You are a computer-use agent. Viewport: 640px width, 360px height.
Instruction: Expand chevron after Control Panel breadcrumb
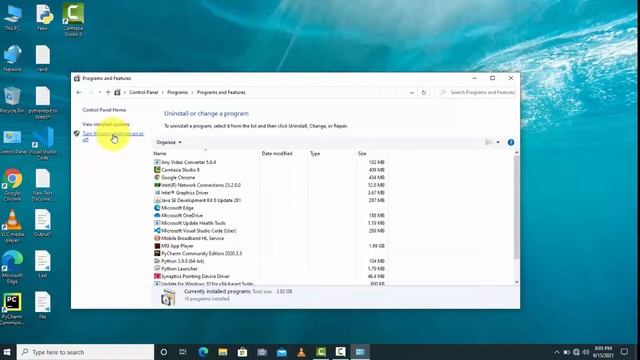(x=162, y=93)
